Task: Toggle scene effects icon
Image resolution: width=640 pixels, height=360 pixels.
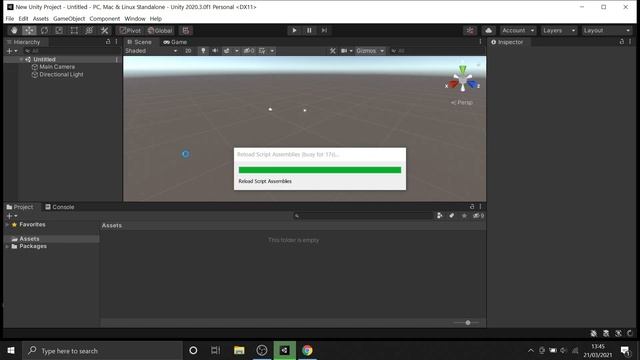Action: (227, 51)
